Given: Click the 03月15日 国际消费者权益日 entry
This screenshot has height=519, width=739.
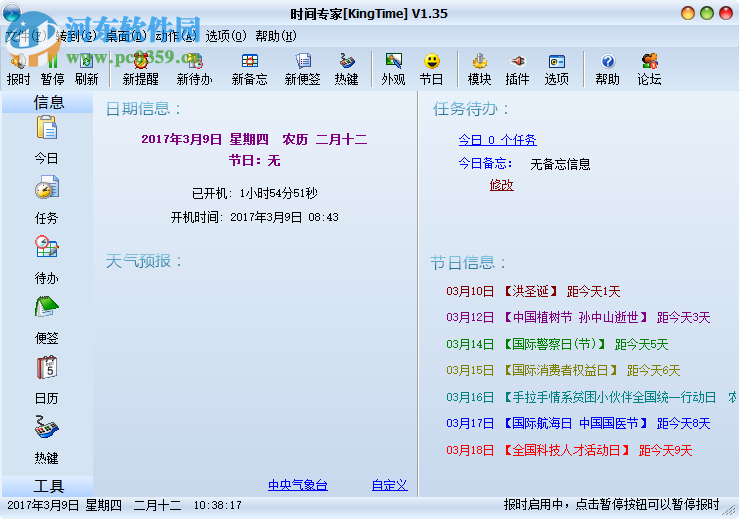Looking at the screenshot, I should [563, 371].
